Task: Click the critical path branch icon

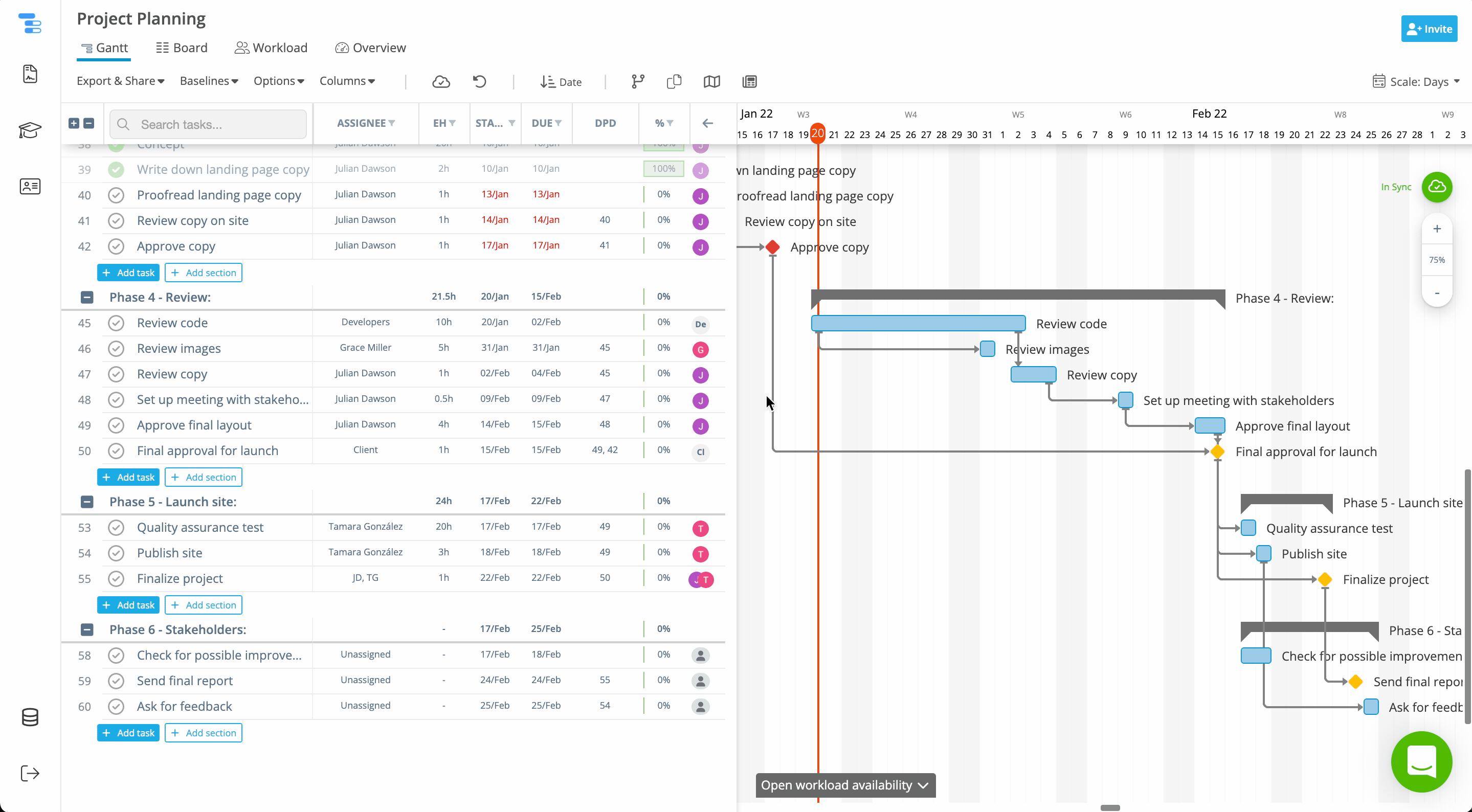Action: (638, 81)
